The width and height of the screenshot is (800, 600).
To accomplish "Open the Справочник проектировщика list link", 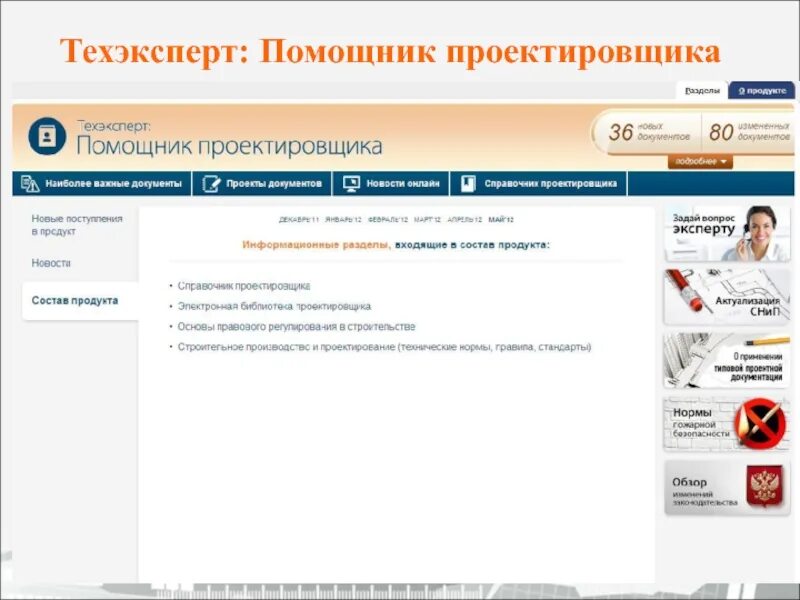I will click(244, 286).
